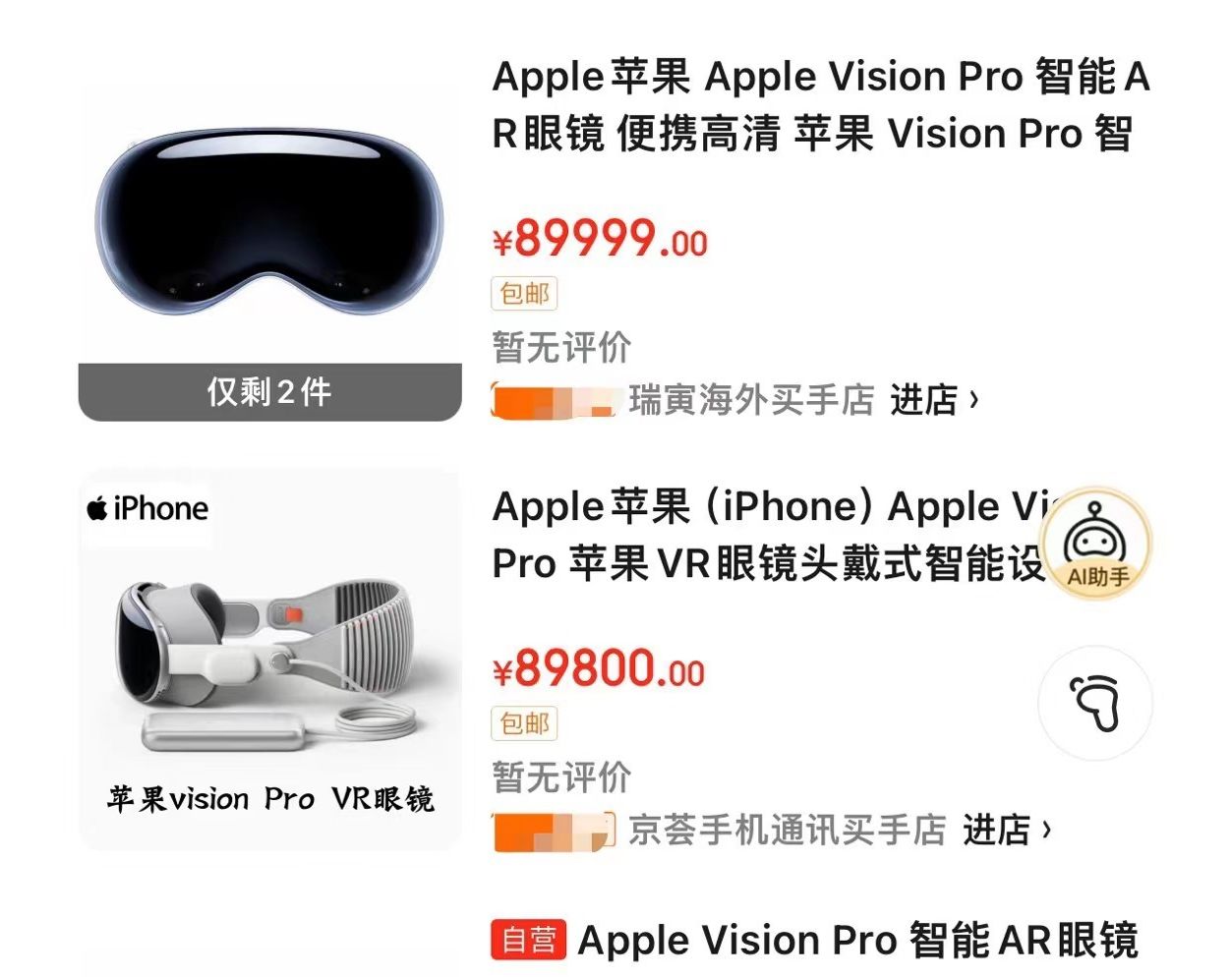The height and width of the screenshot is (977, 1232).
Task: Expand 进店 arrow for 京荟手机通讯买手店
Action: 1007,831
